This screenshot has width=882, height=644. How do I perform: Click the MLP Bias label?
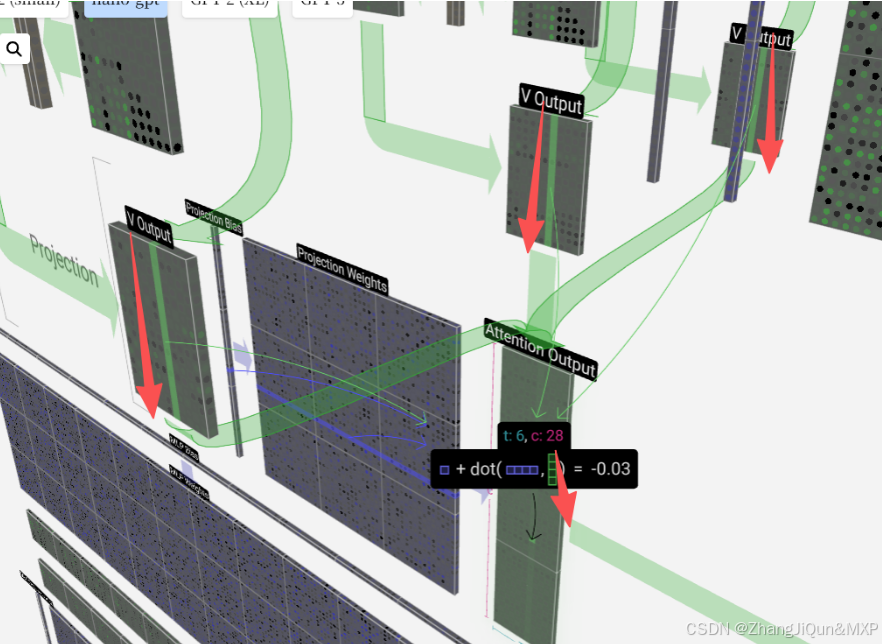click(x=184, y=448)
